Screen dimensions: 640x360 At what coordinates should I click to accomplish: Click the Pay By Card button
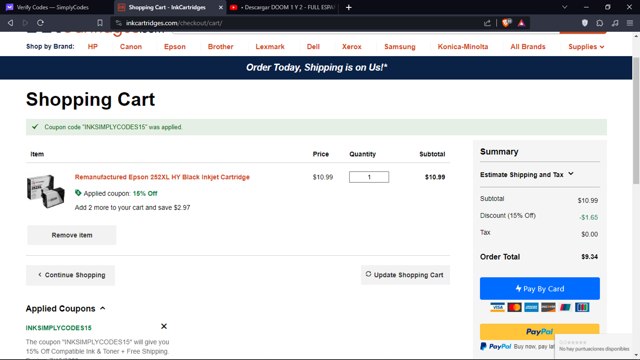540,289
